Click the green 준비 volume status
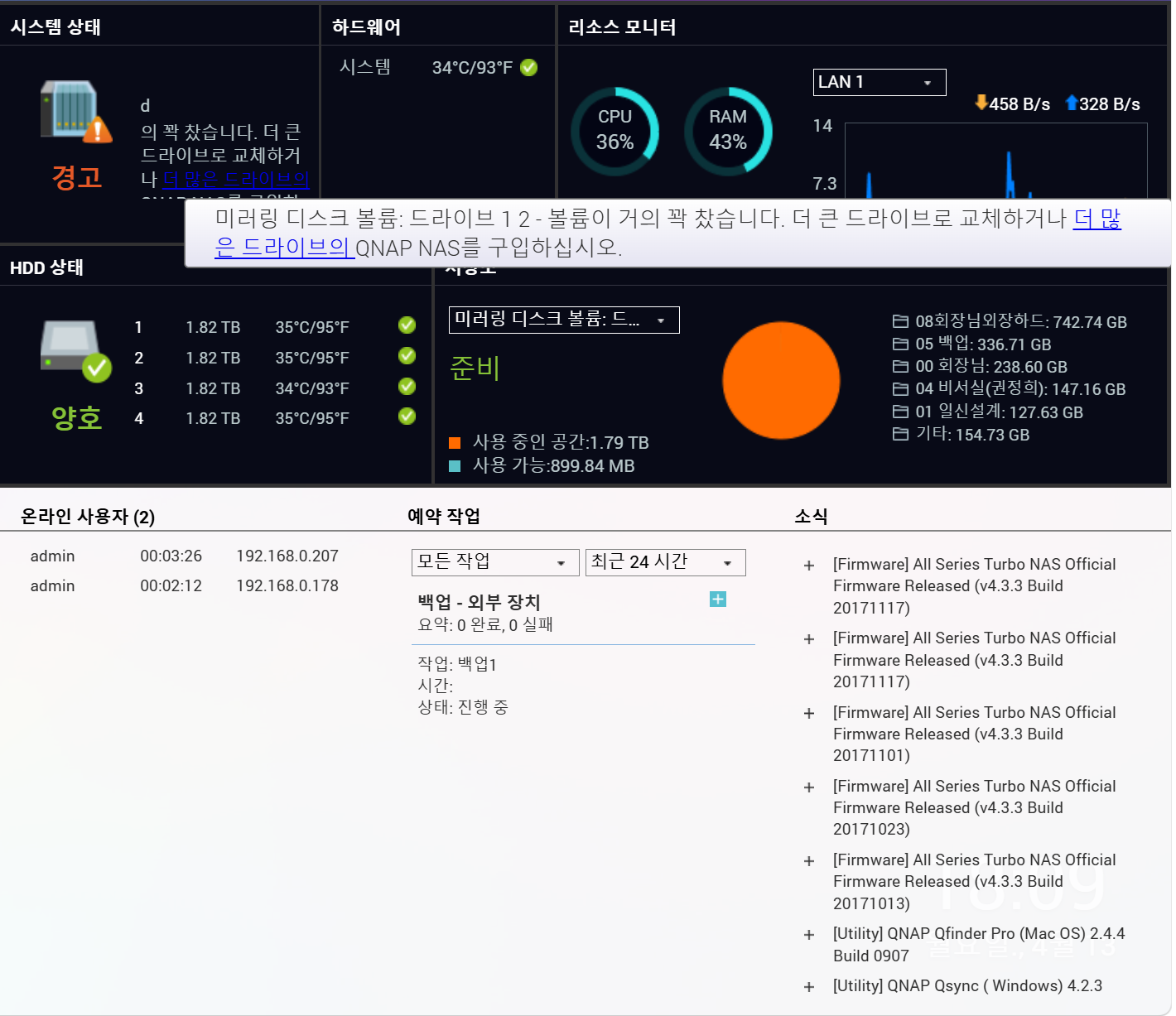Image resolution: width=1176 pixels, height=1016 pixels. click(x=475, y=367)
